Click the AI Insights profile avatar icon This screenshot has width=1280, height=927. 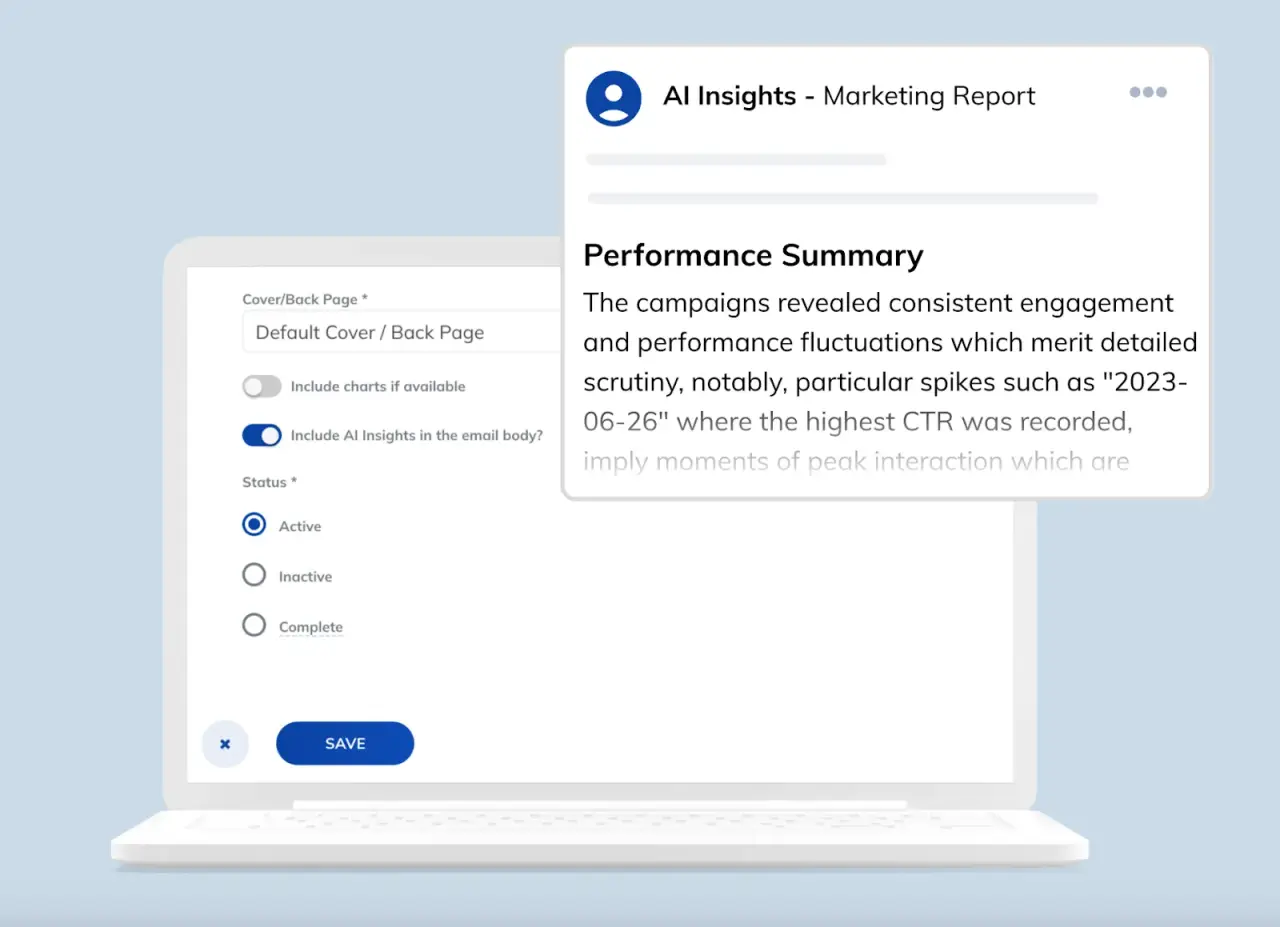[x=613, y=98]
